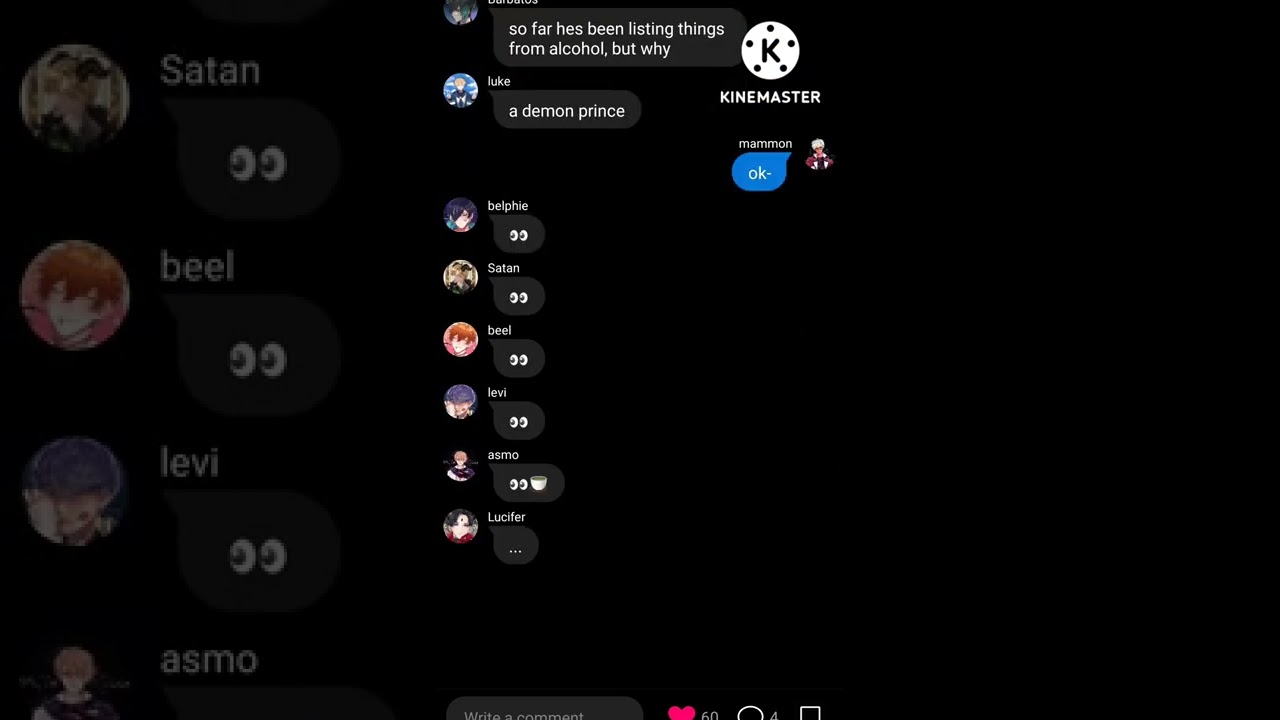The image size is (1280, 720).
Task: Select the 'so far hes been listing things' message
Action: [617, 38]
